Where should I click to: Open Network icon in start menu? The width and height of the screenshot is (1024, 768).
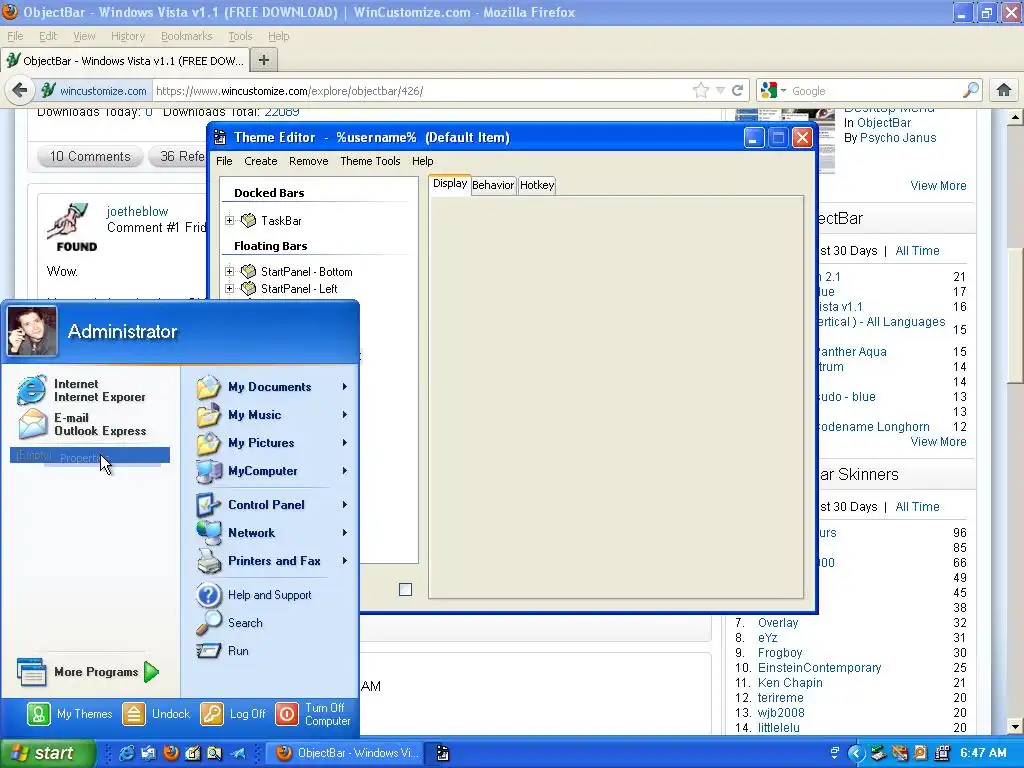[208, 533]
